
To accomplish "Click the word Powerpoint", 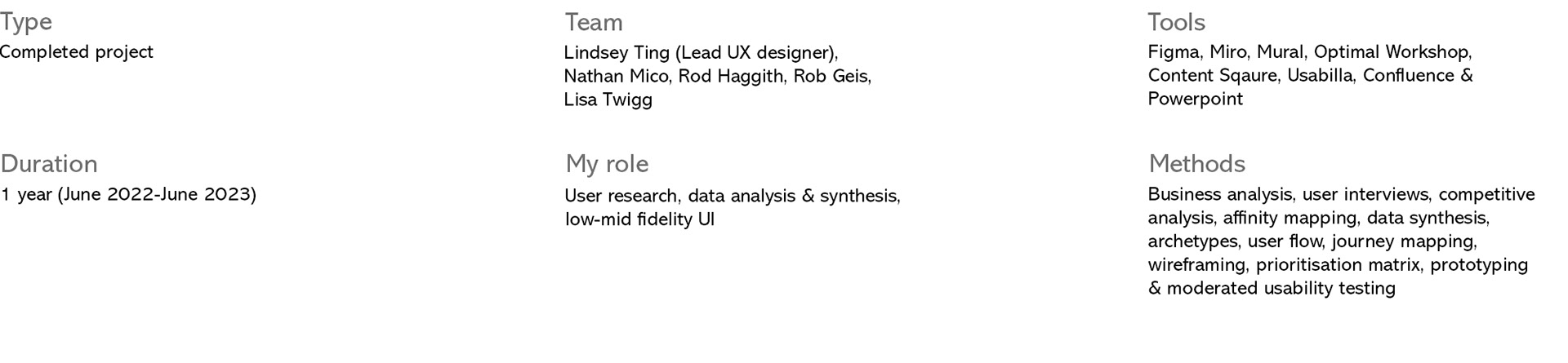I will 1196,100.
